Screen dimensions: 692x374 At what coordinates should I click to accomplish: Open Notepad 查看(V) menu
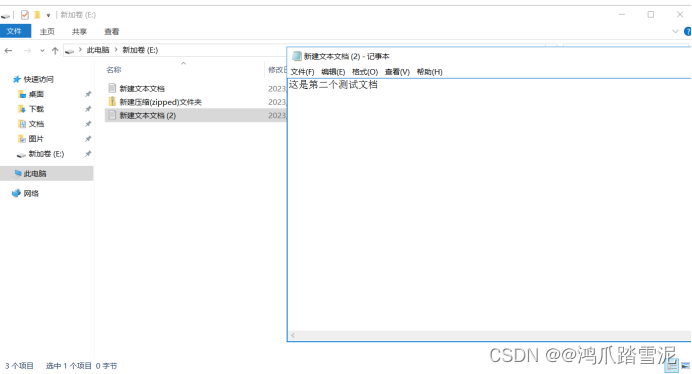[397, 72]
